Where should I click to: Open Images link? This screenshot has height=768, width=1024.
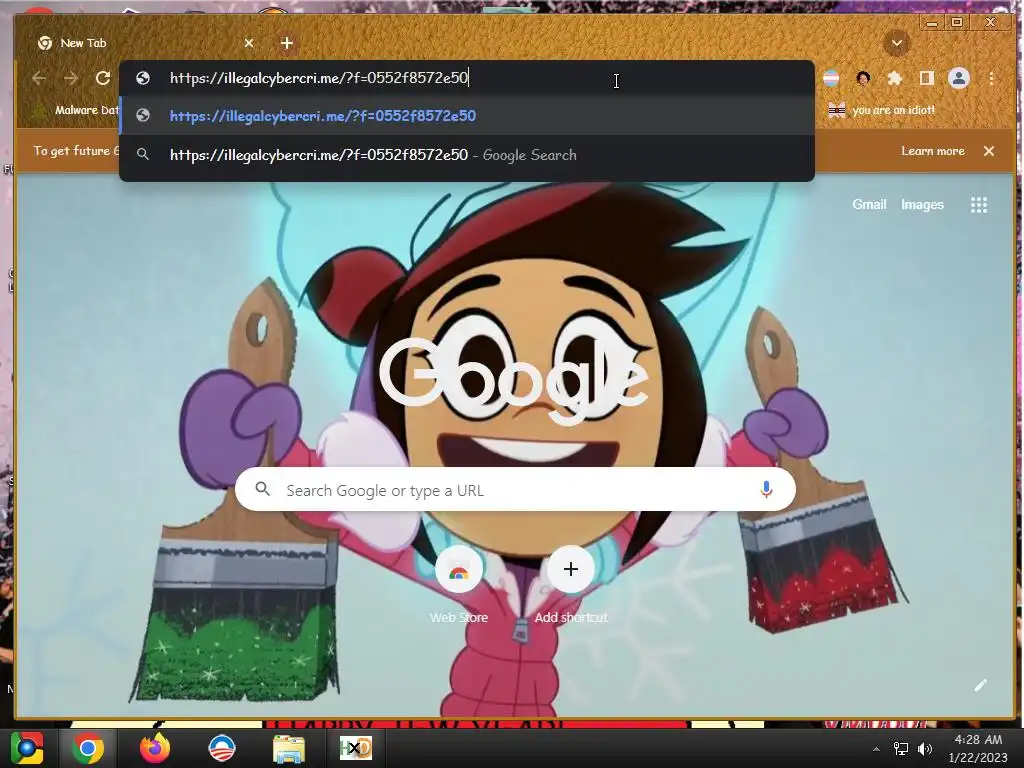[x=922, y=204]
